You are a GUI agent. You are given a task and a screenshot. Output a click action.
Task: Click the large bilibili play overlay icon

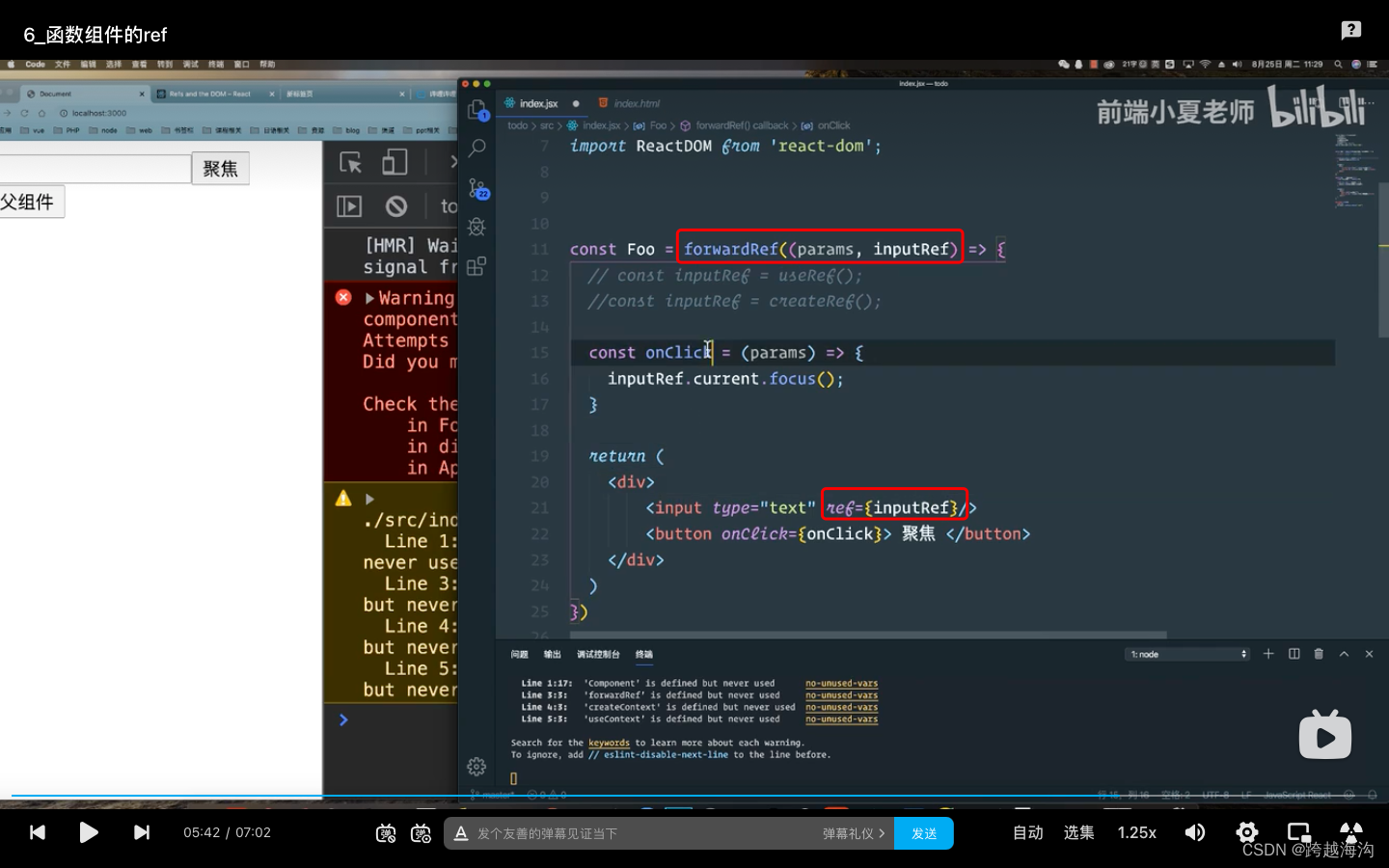pos(1325,736)
